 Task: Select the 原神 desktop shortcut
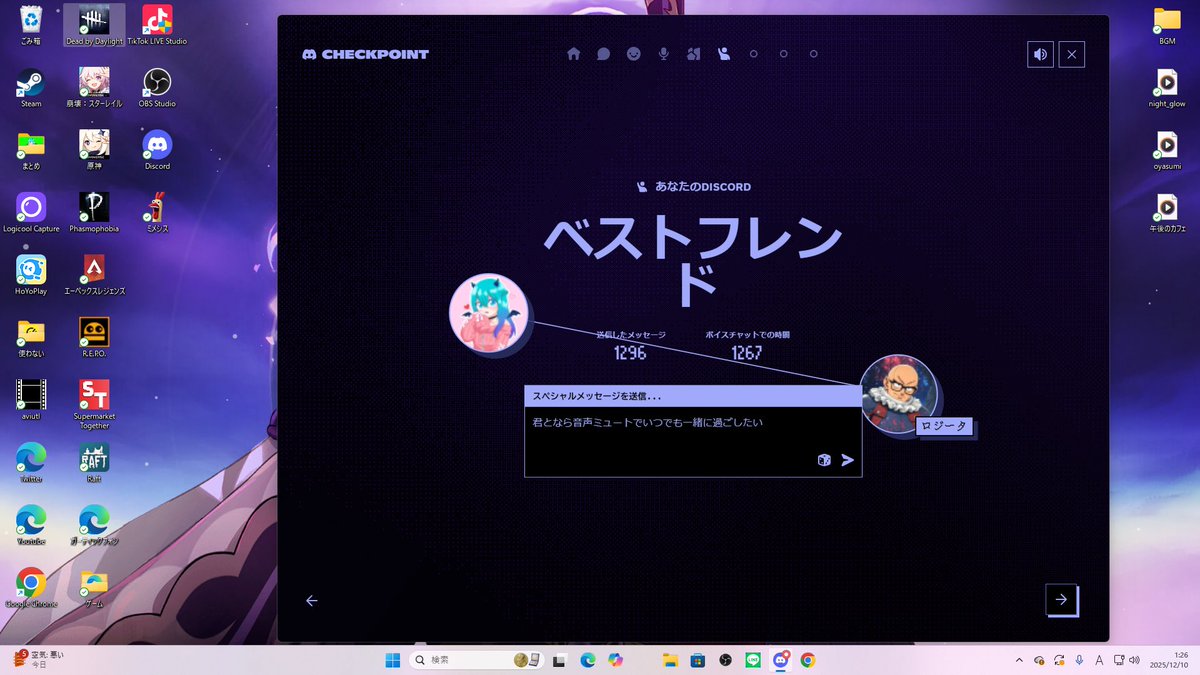point(94,151)
